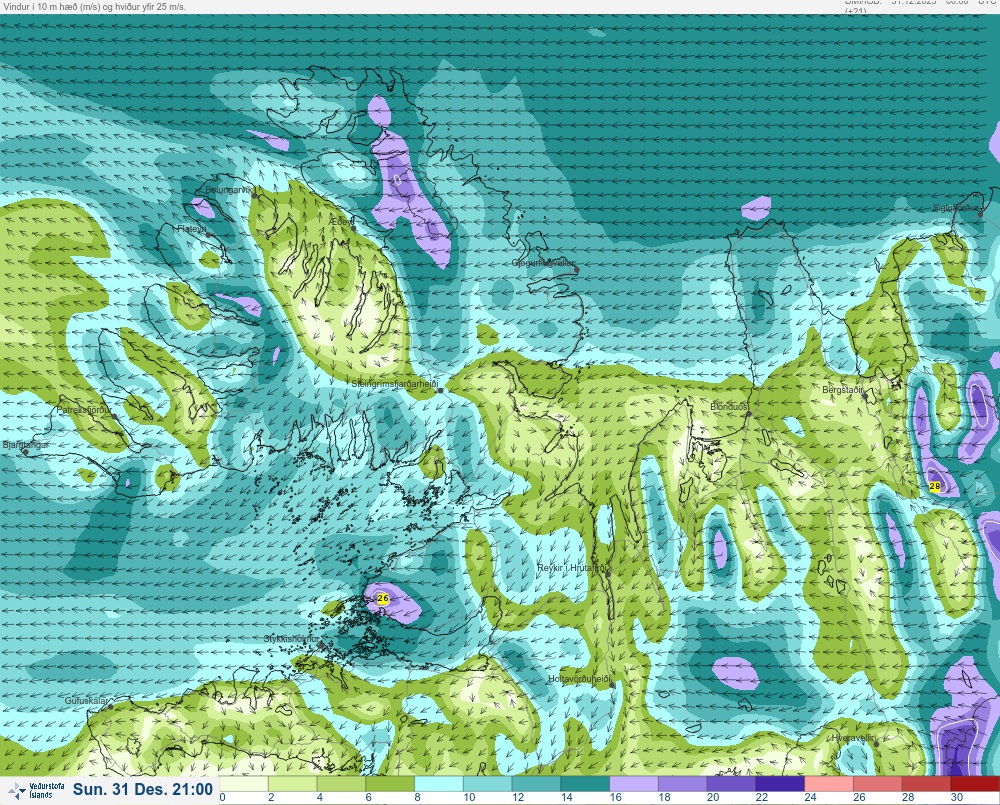Click the yellow 26 gust marker
Screen dimensions: 1000x805
[383, 598]
